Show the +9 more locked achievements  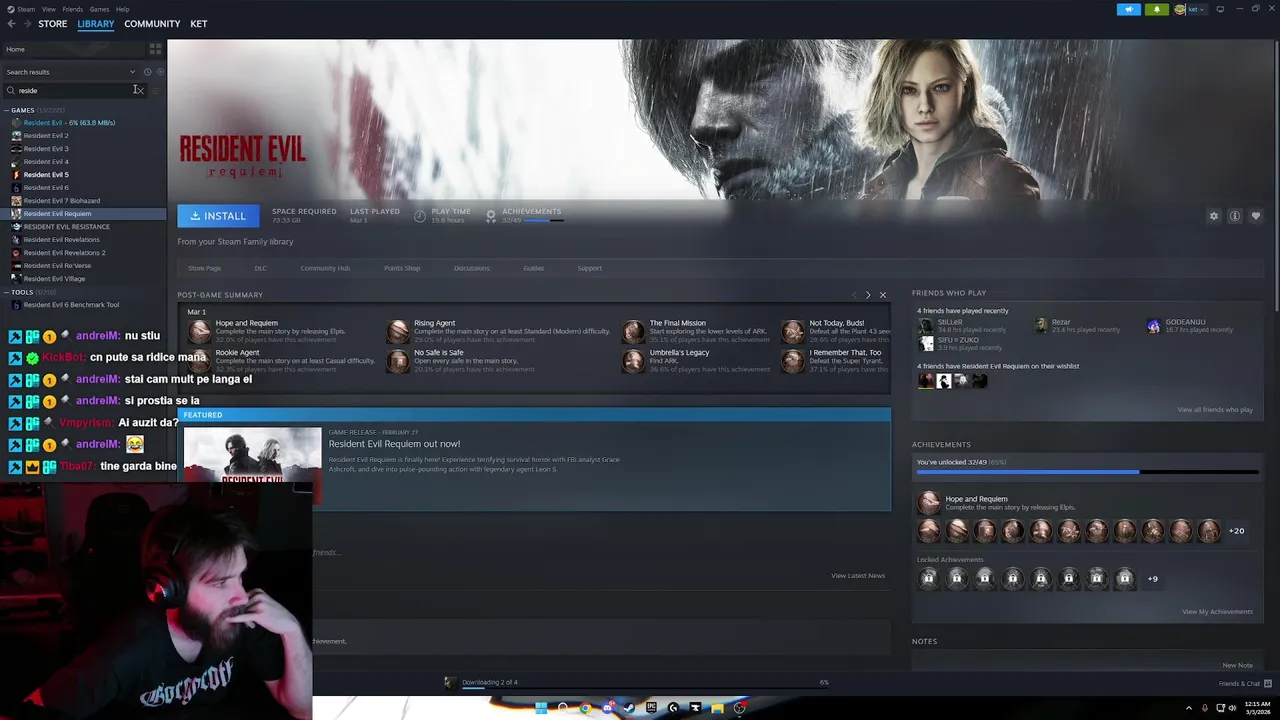click(1152, 579)
